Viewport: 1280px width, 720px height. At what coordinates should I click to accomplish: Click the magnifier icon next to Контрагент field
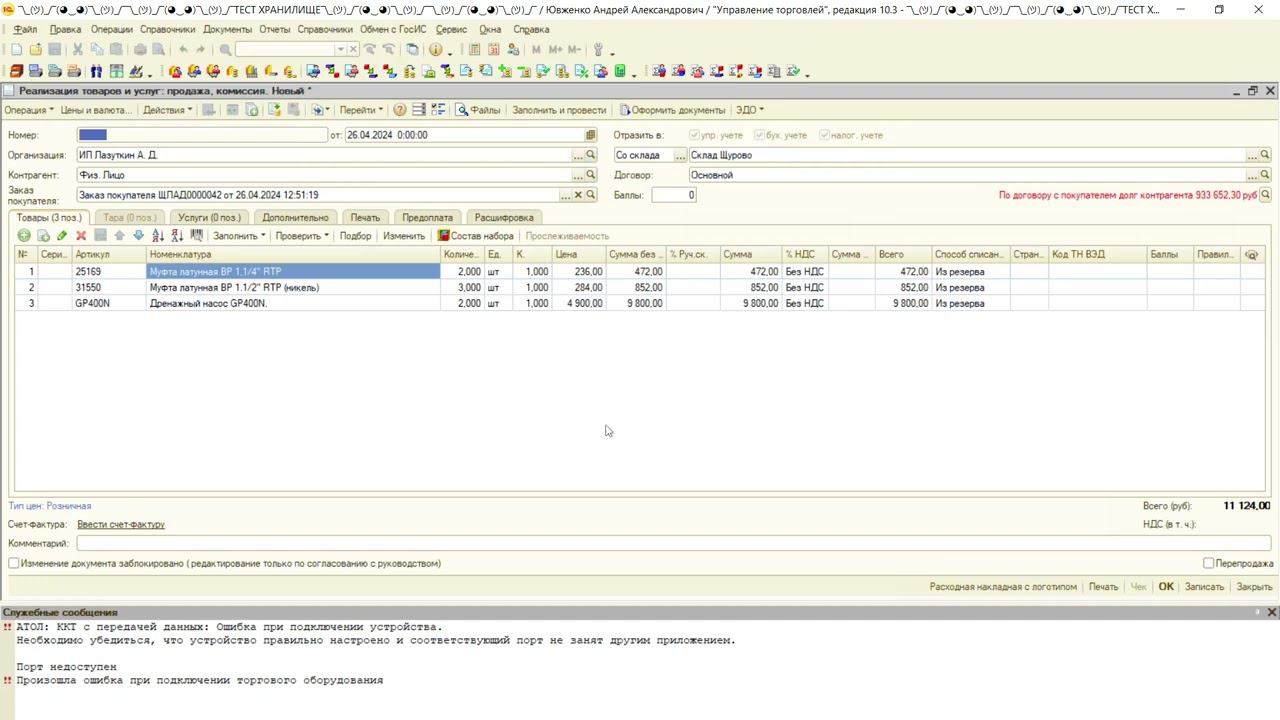(x=591, y=175)
